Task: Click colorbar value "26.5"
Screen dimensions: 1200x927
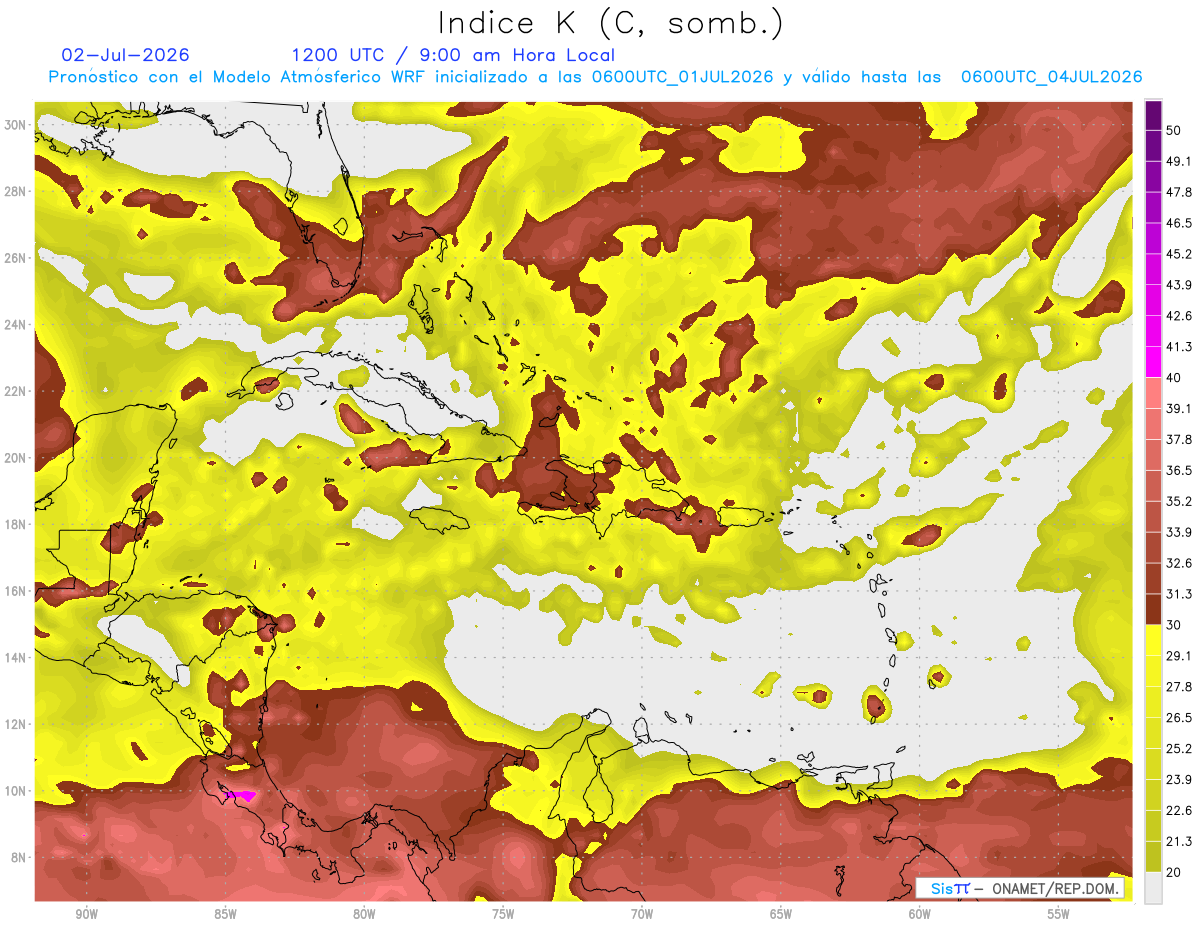Action: click(1178, 718)
